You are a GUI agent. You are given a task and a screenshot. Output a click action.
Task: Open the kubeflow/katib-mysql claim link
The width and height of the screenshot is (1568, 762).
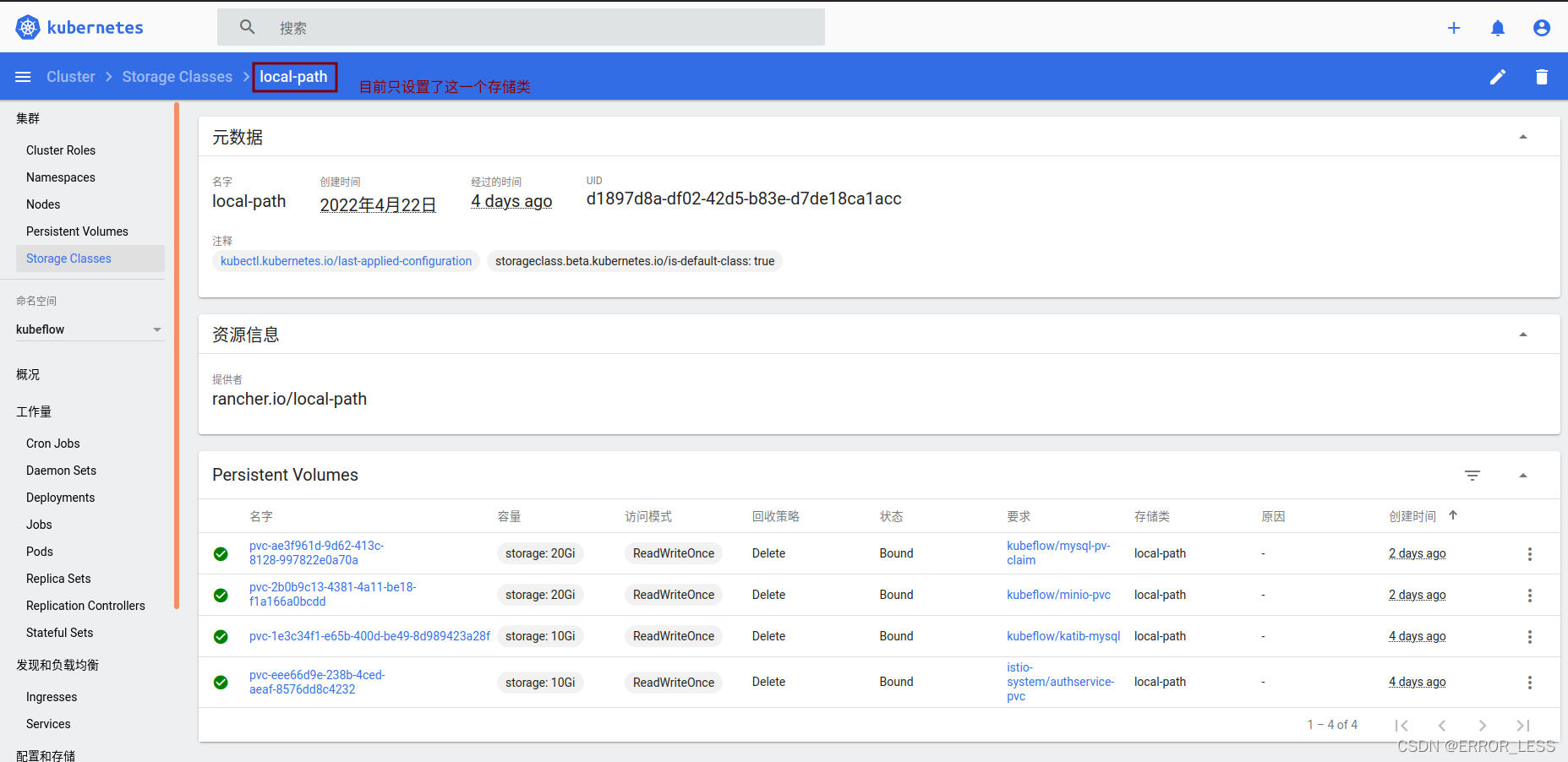[x=1063, y=636]
